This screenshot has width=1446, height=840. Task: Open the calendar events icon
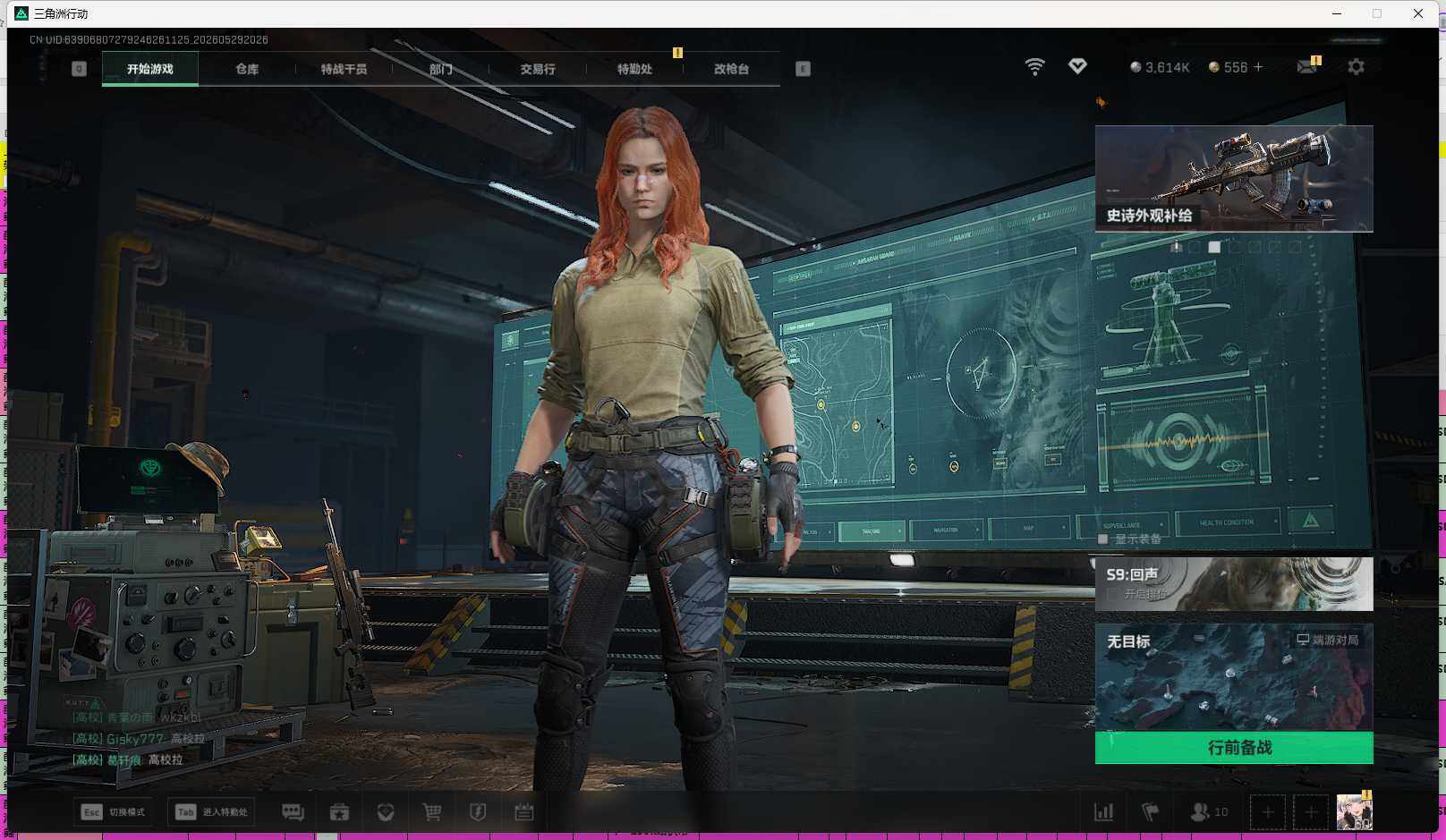[x=524, y=812]
